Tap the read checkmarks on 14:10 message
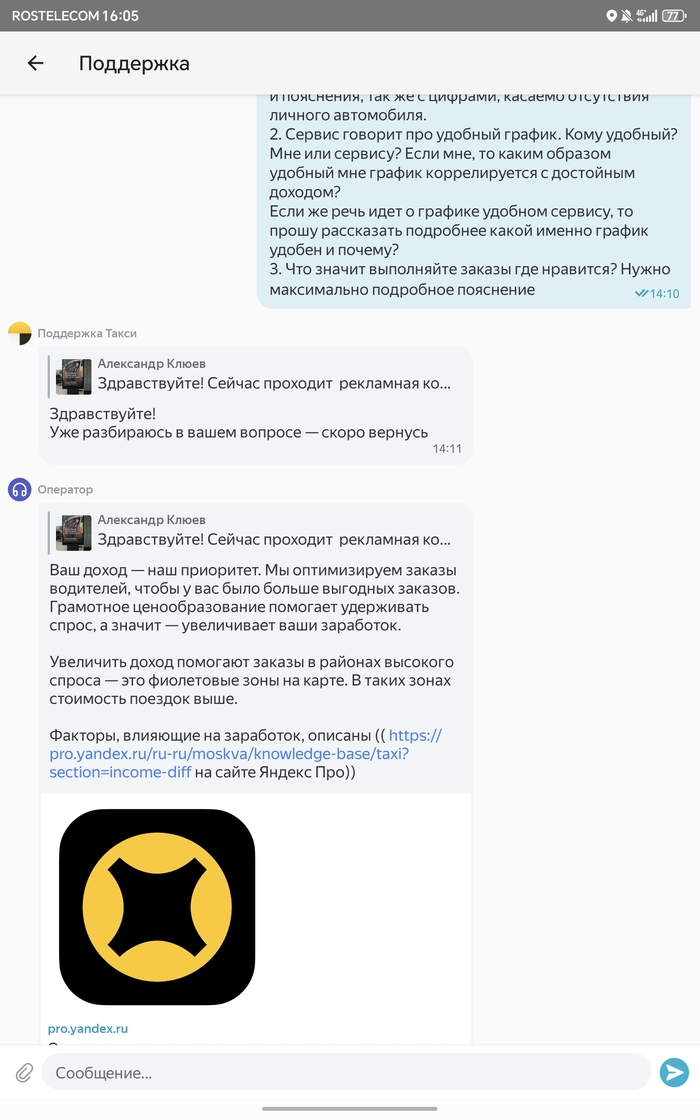700x1120 pixels. 641,294
